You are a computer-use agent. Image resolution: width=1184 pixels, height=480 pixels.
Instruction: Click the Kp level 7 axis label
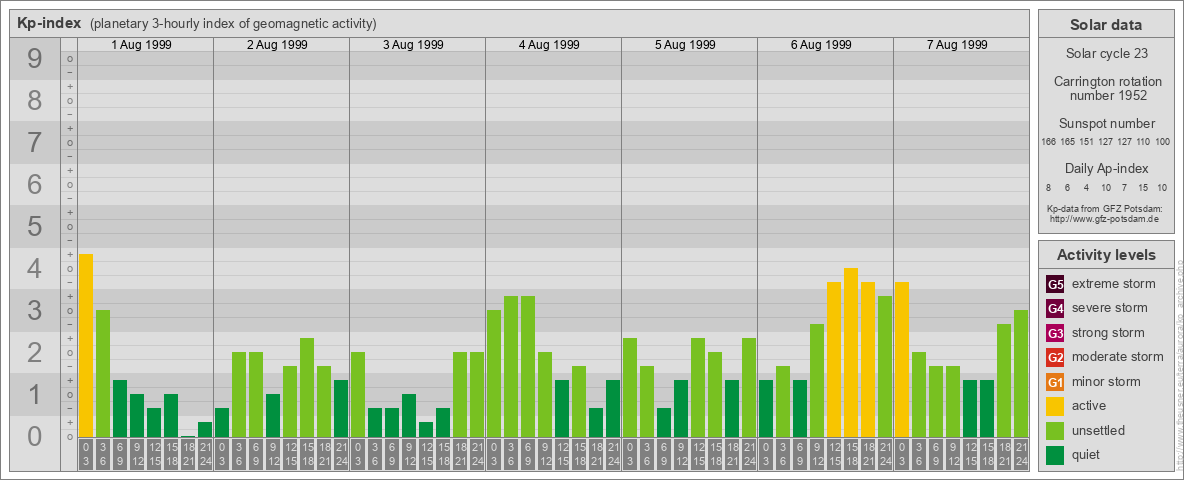(35, 143)
